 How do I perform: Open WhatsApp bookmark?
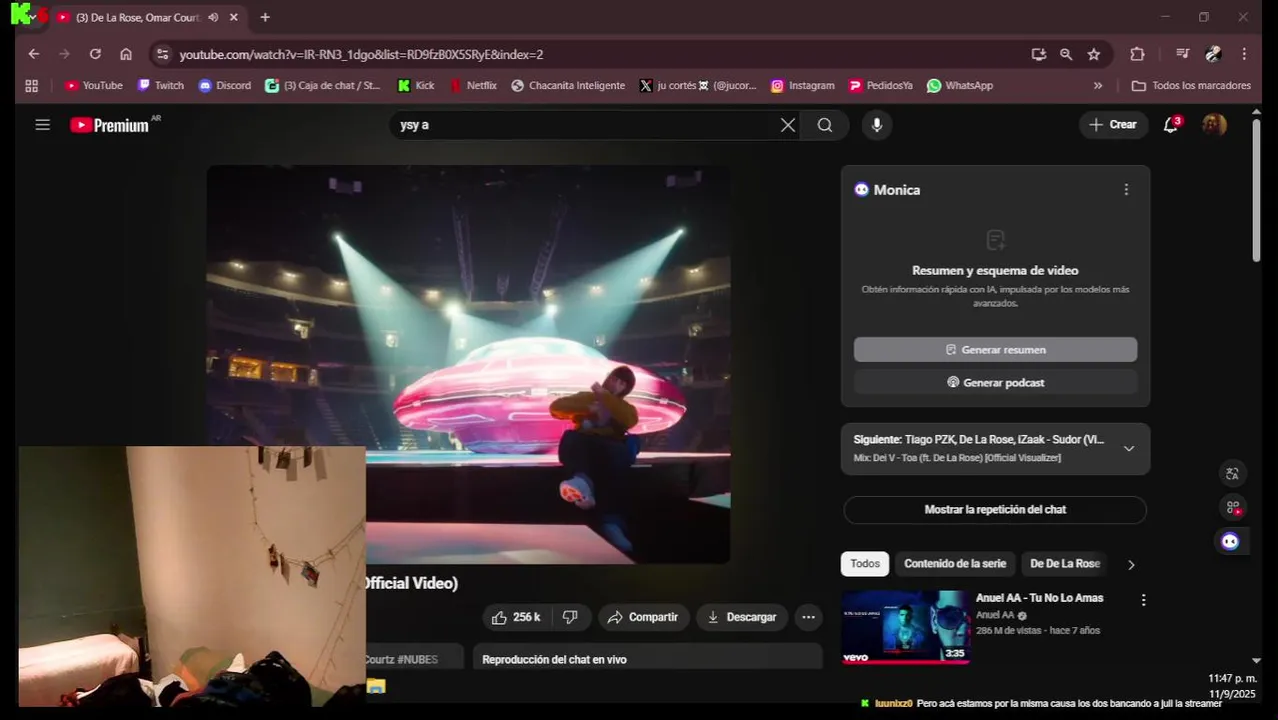[x=960, y=86]
